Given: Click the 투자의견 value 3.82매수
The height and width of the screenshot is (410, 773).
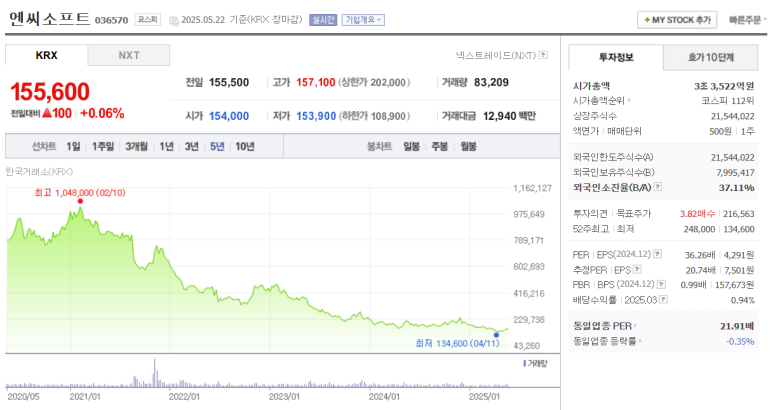Looking at the screenshot, I should (697, 214).
